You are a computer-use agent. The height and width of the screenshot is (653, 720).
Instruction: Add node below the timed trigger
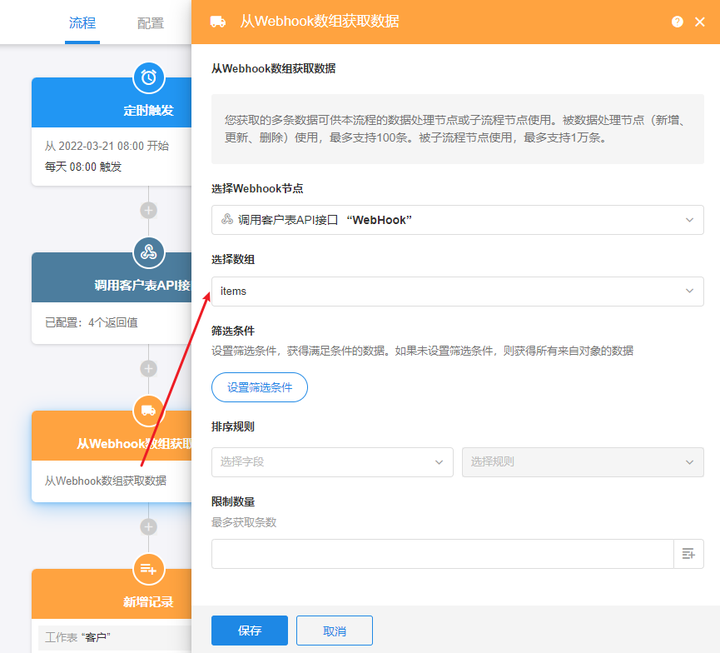tap(148, 210)
